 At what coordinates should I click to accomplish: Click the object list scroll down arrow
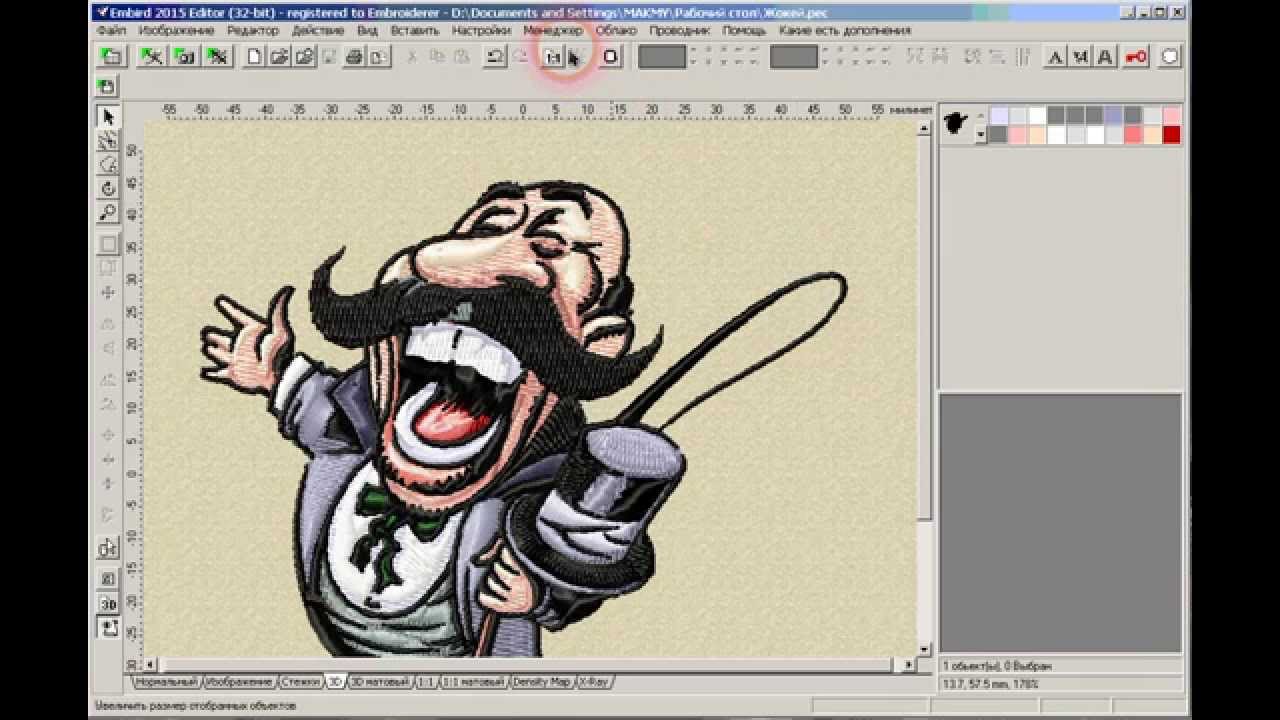pyautogui.click(x=981, y=135)
